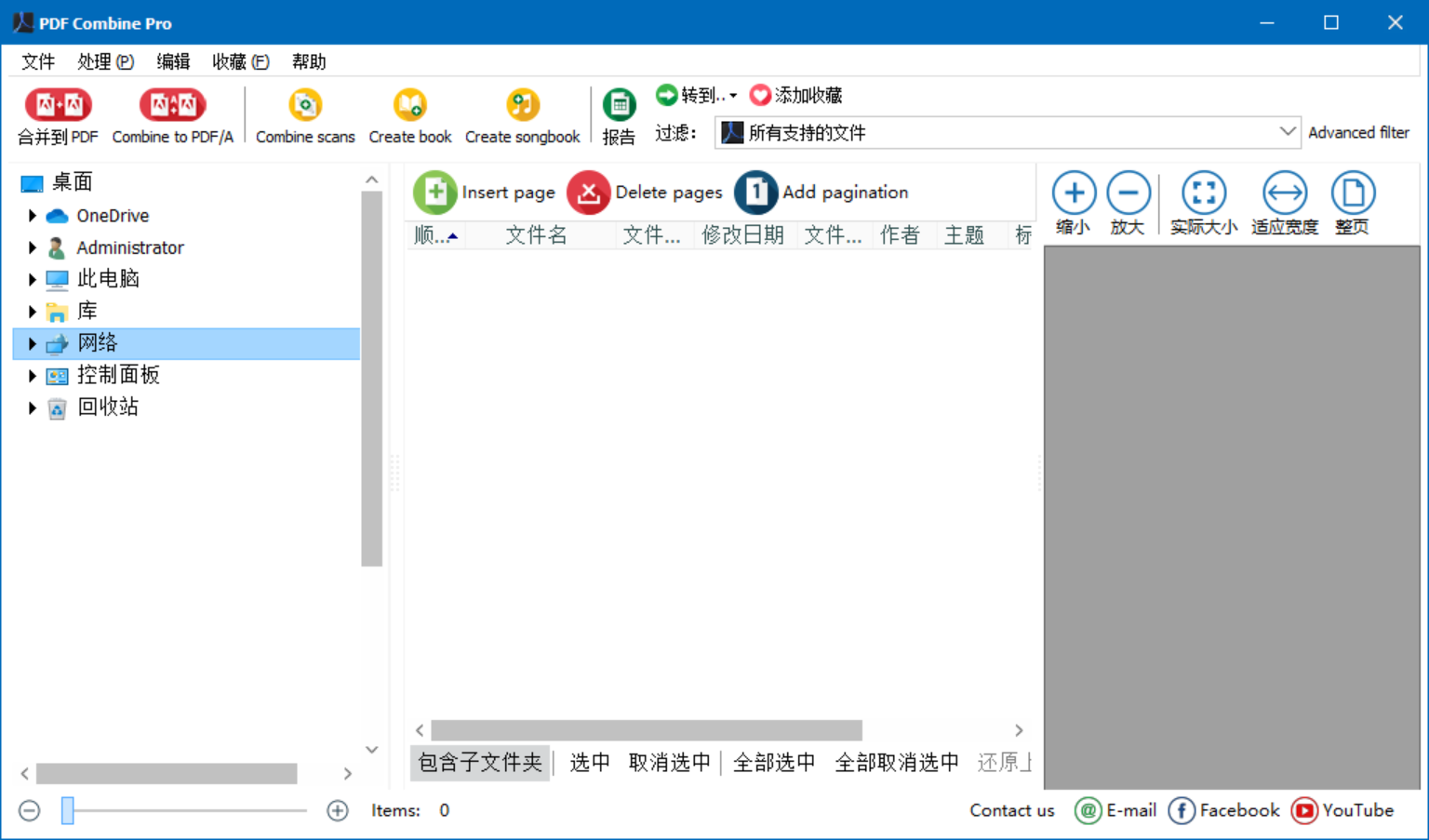Viewport: 1429px width, 840px height.
Task: Click the 选中 button
Action: point(590,763)
